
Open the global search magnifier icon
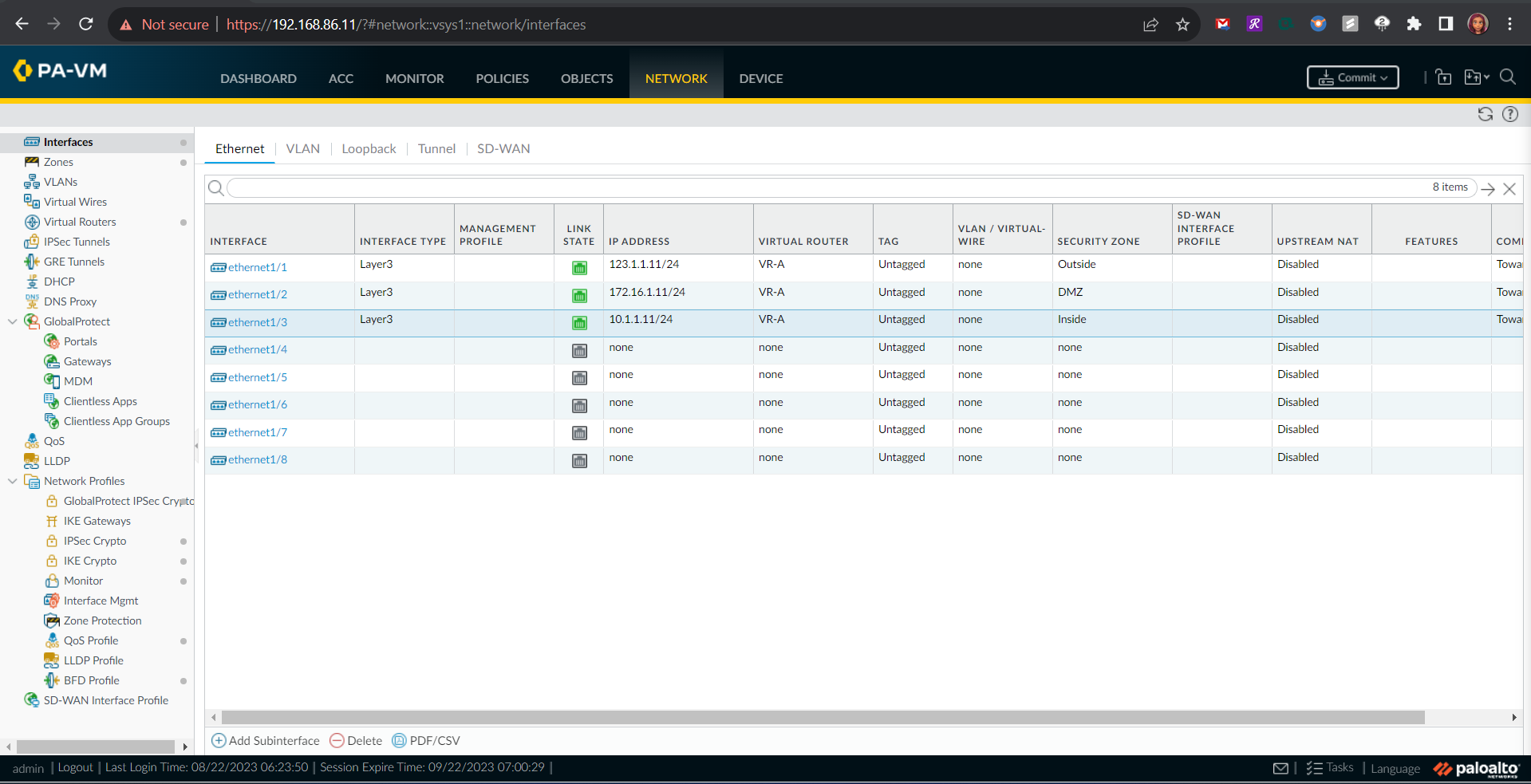click(1507, 77)
